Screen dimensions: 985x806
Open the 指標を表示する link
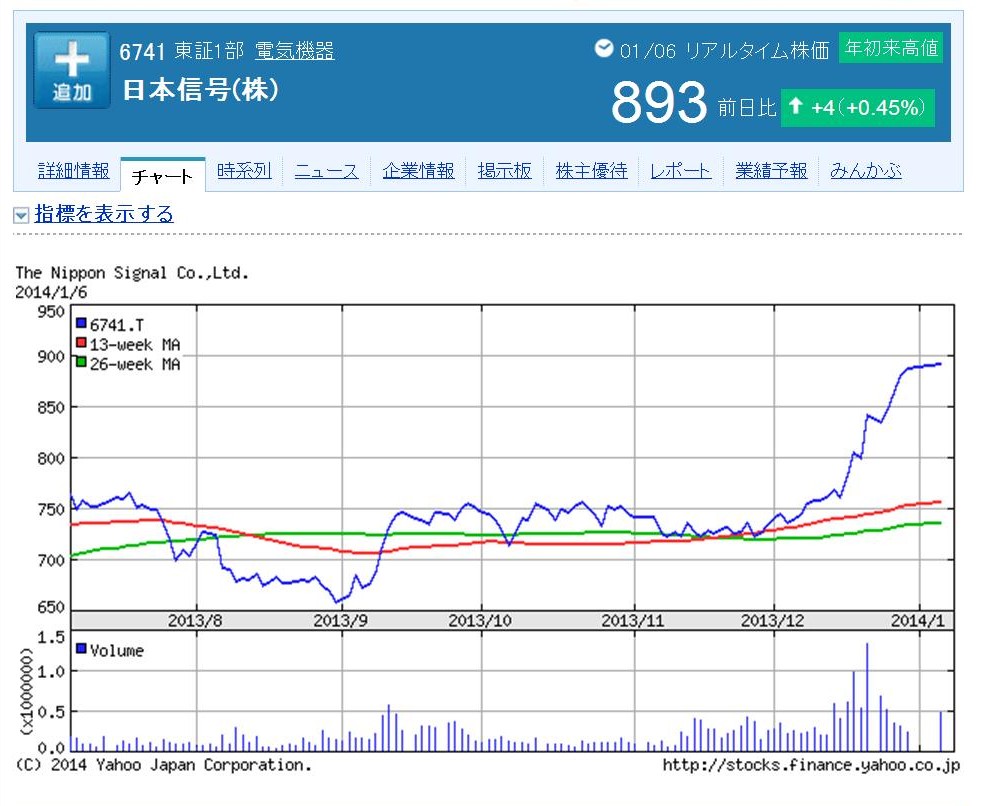tap(104, 214)
